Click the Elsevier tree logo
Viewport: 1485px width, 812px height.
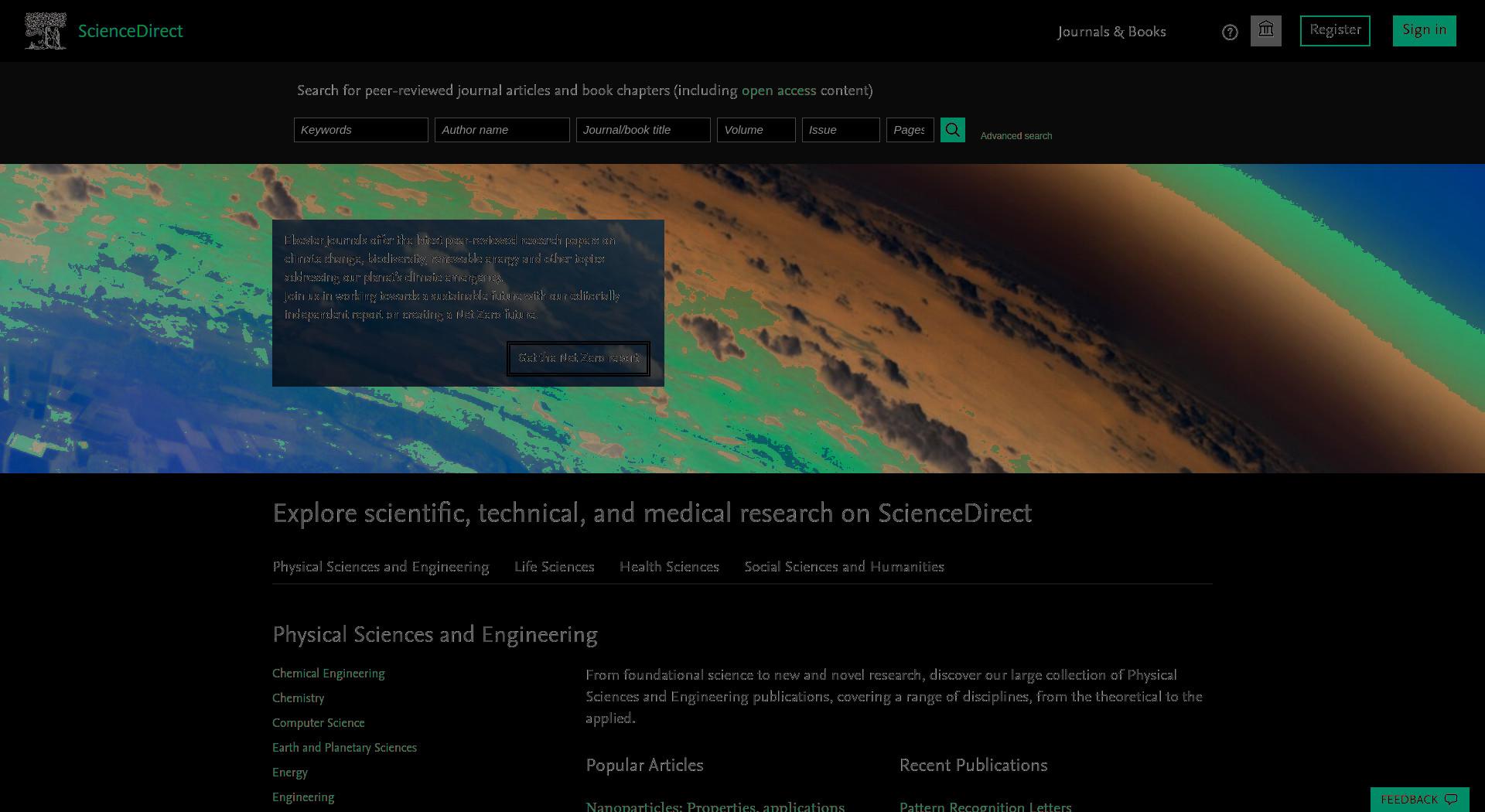click(45, 31)
